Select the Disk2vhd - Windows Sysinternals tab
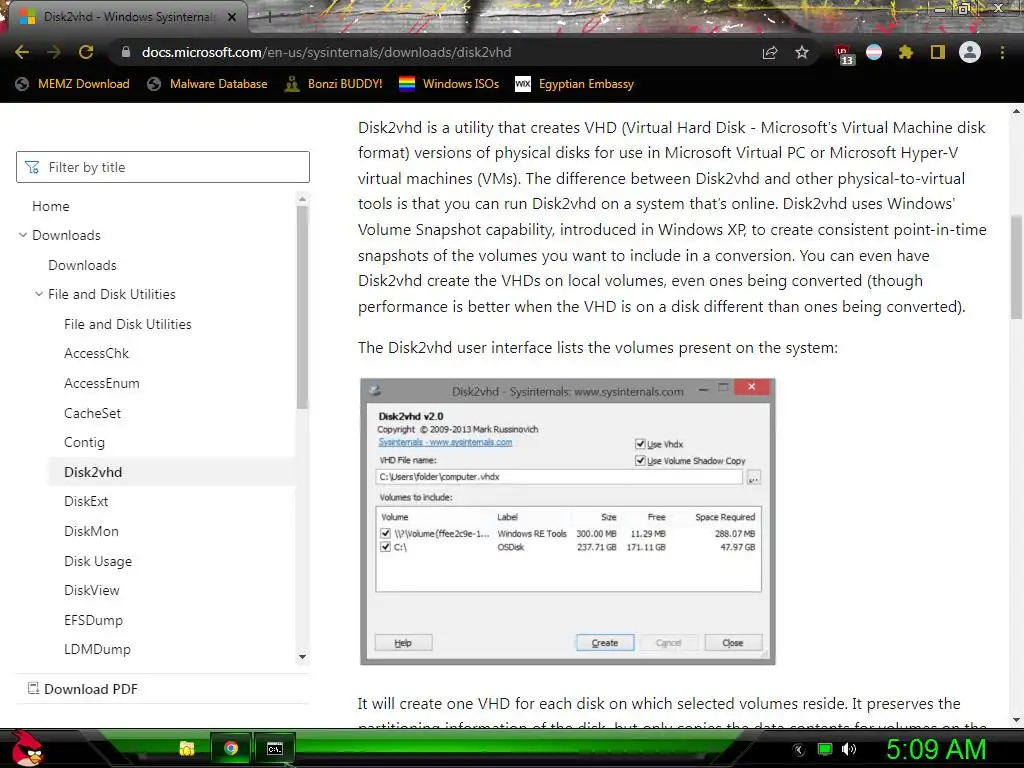The height and width of the screenshot is (768, 1024). [127, 17]
